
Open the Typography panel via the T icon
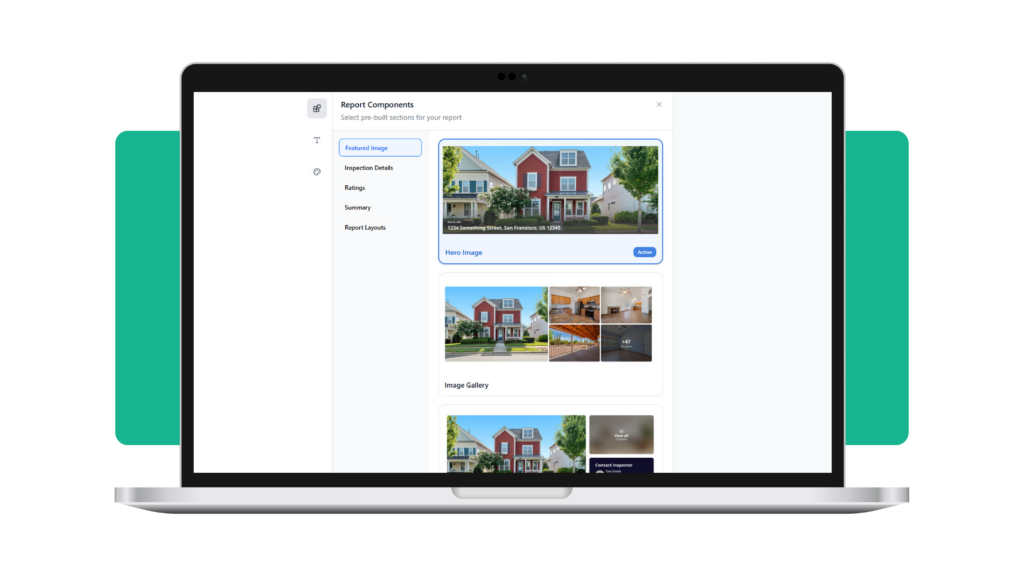tap(317, 140)
